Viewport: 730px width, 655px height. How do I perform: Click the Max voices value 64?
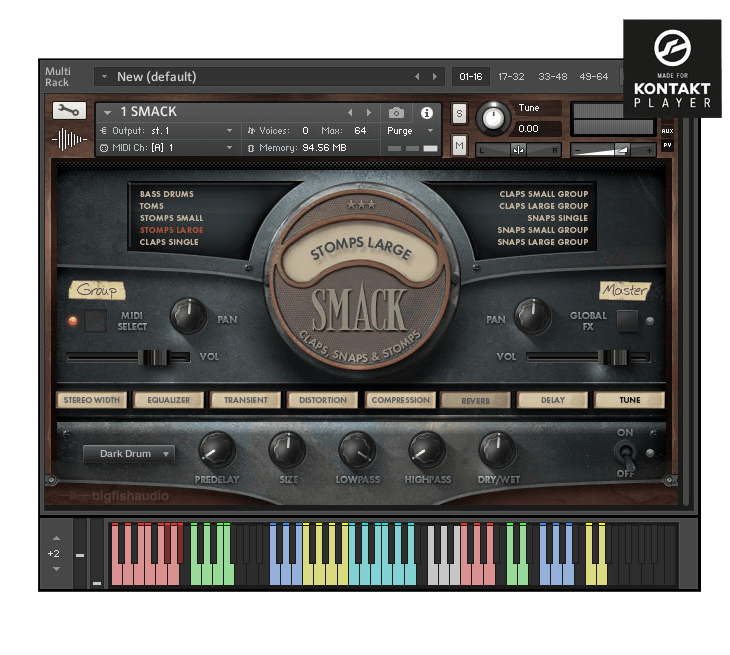click(360, 131)
